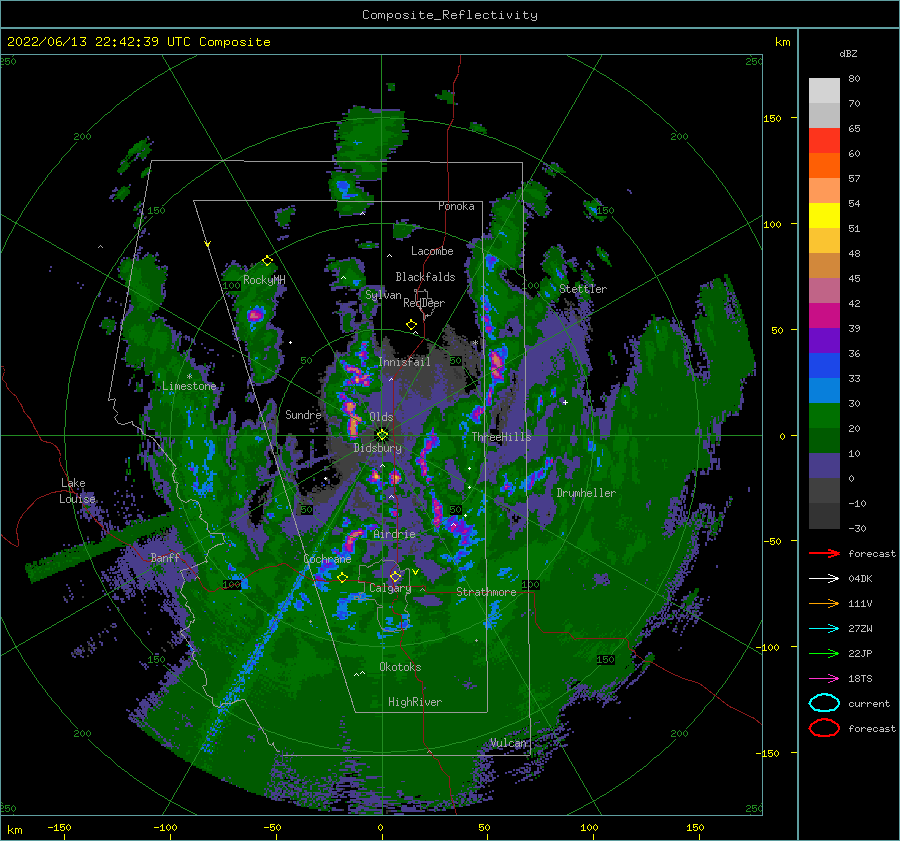
Task: Click the Stettler city label
Action: coord(583,289)
